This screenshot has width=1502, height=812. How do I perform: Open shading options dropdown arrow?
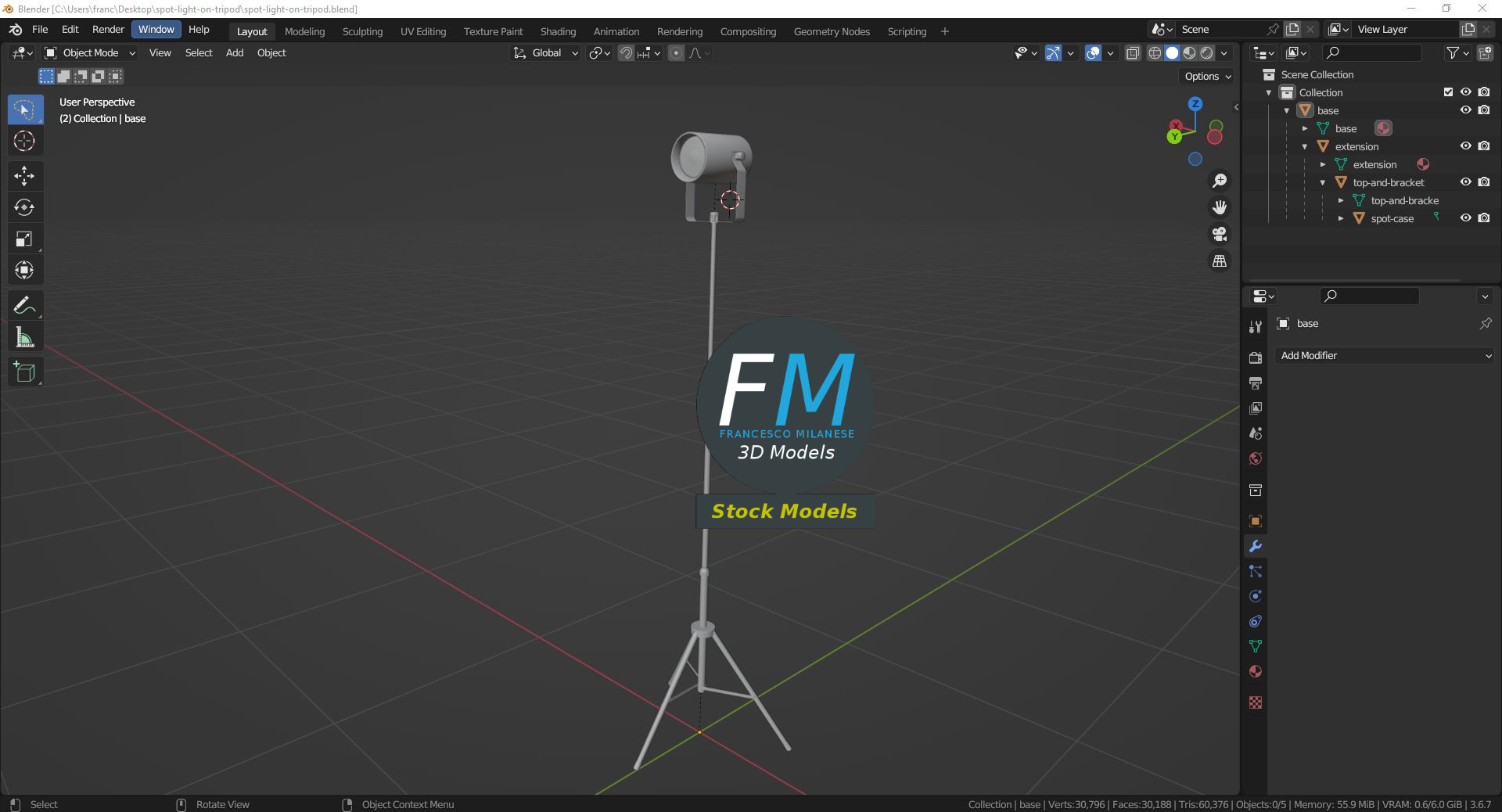point(1224,53)
